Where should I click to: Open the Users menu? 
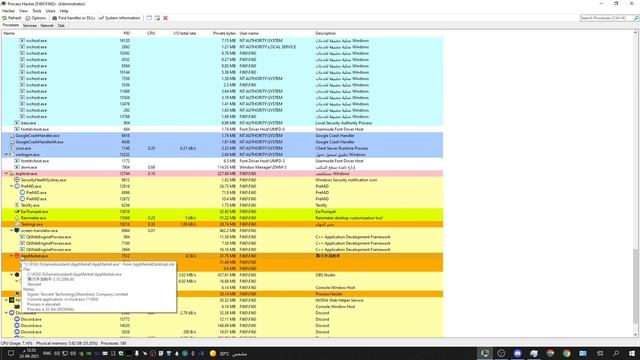[x=51, y=11]
